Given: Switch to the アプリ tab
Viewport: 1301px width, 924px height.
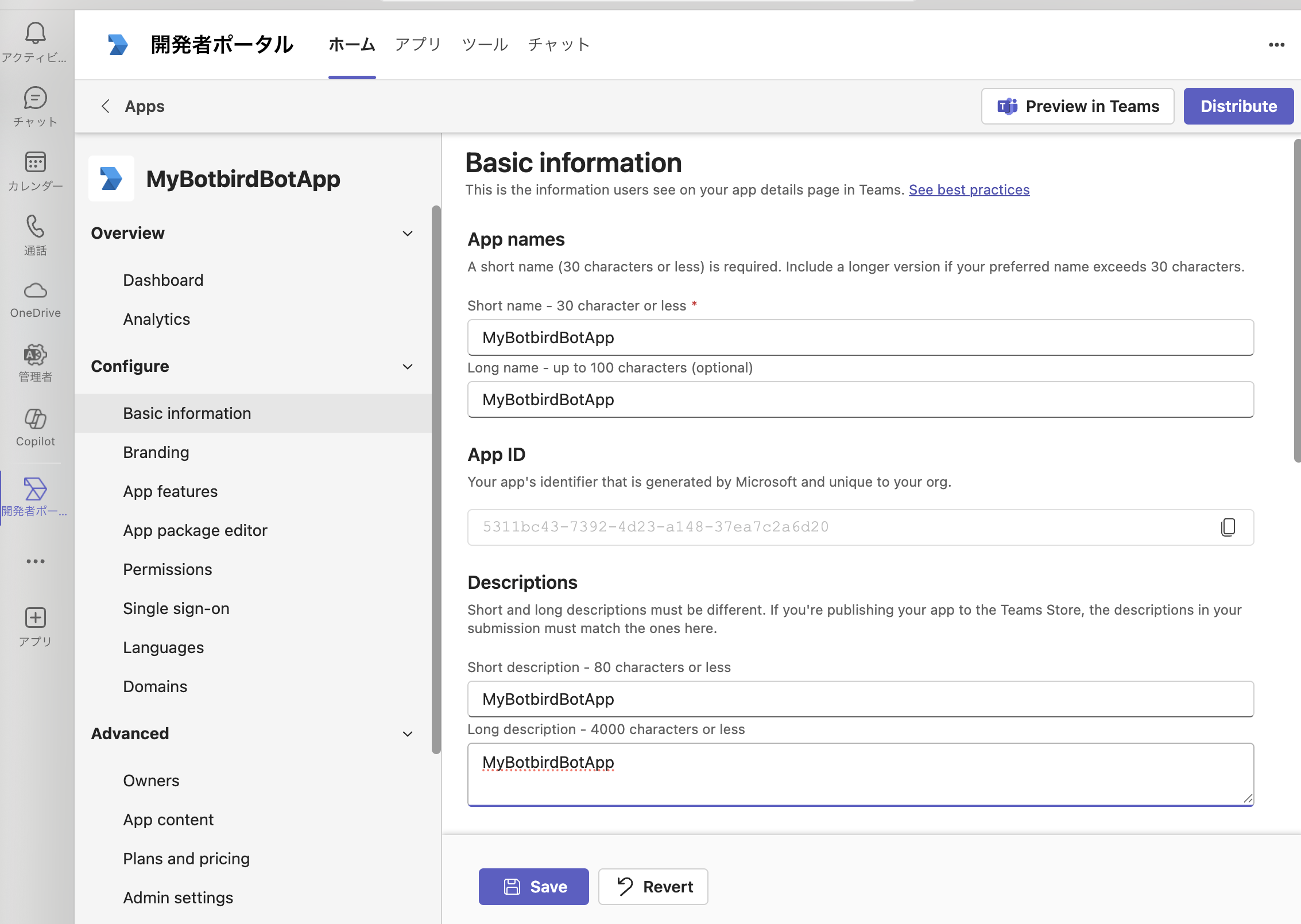Looking at the screenshot, I should coord(418,45).
